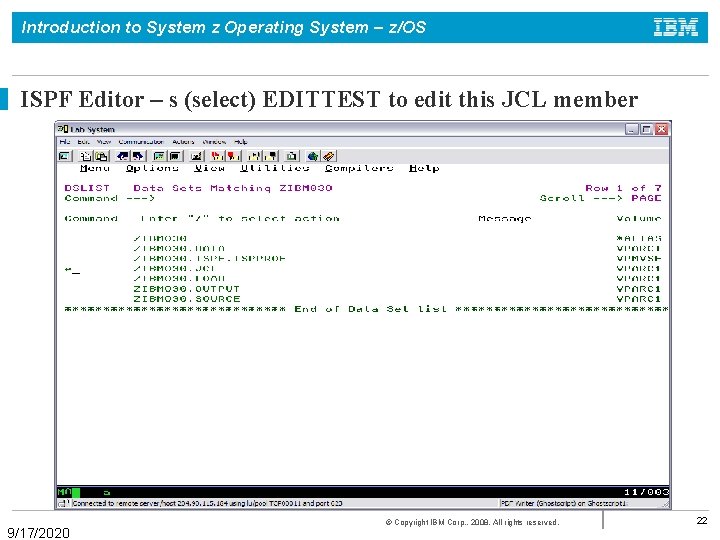Image resolution: width=720 pixels, height=540 pixels.
Task: Select the ZIBM030.SOURCE data set row
Action: (x=187, y=299)
